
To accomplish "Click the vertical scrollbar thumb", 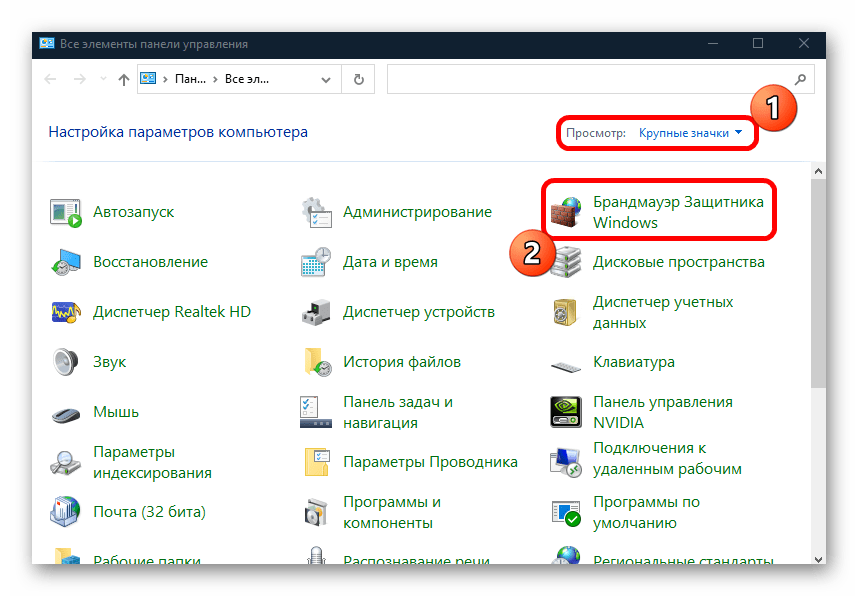I will [x=818, y=284].
